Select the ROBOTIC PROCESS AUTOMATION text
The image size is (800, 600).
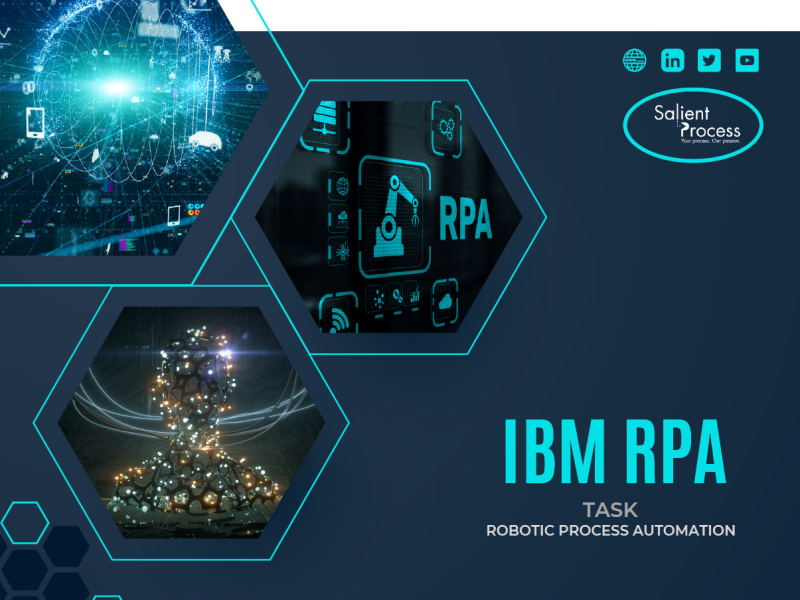pyautogui.click(x=610, y=530)
